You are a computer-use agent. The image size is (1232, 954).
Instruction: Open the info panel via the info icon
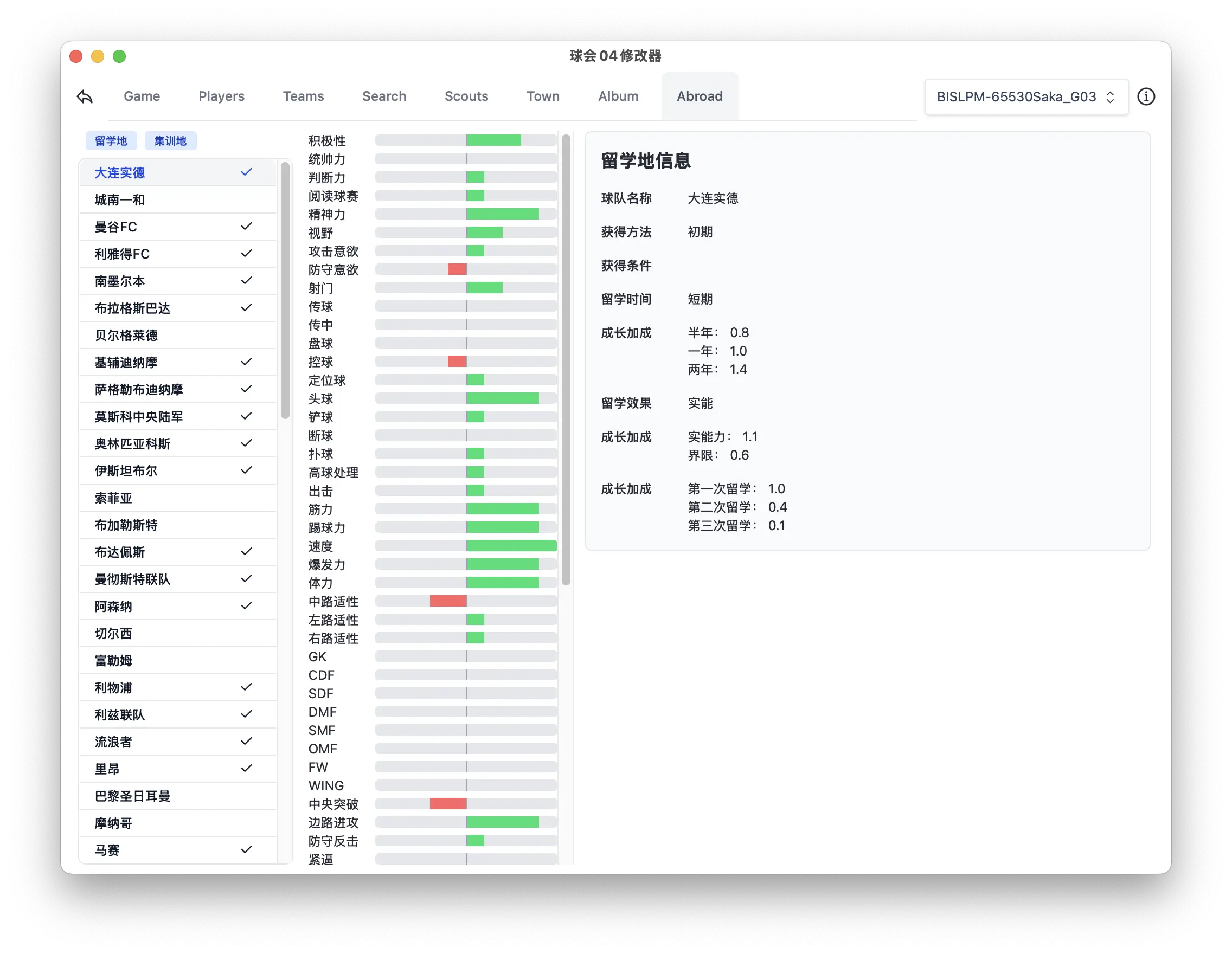(x=1146, y=96)
